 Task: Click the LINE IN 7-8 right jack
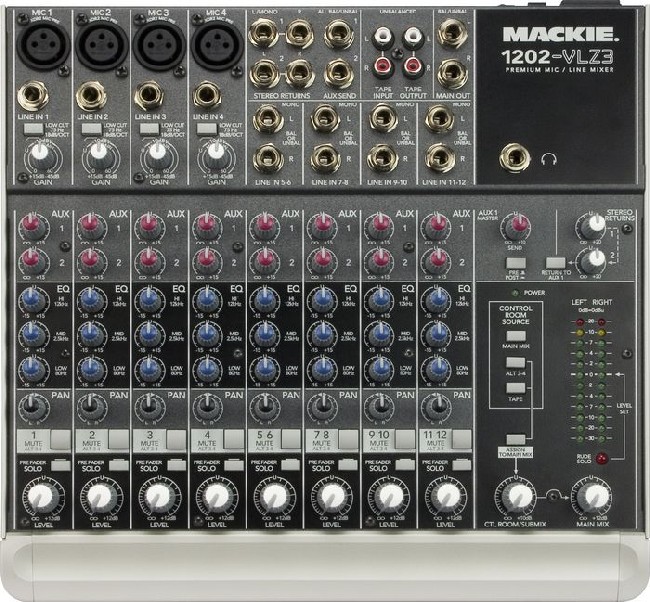[326, 159]
